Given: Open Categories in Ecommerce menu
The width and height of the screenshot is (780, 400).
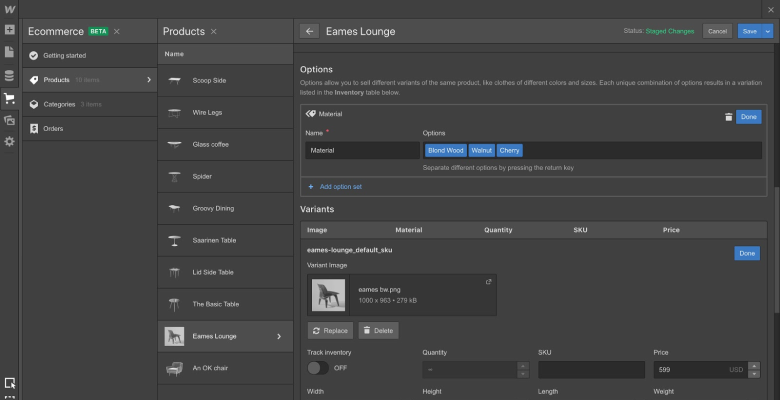Looking at the screenshot, I should coord(90,104).
